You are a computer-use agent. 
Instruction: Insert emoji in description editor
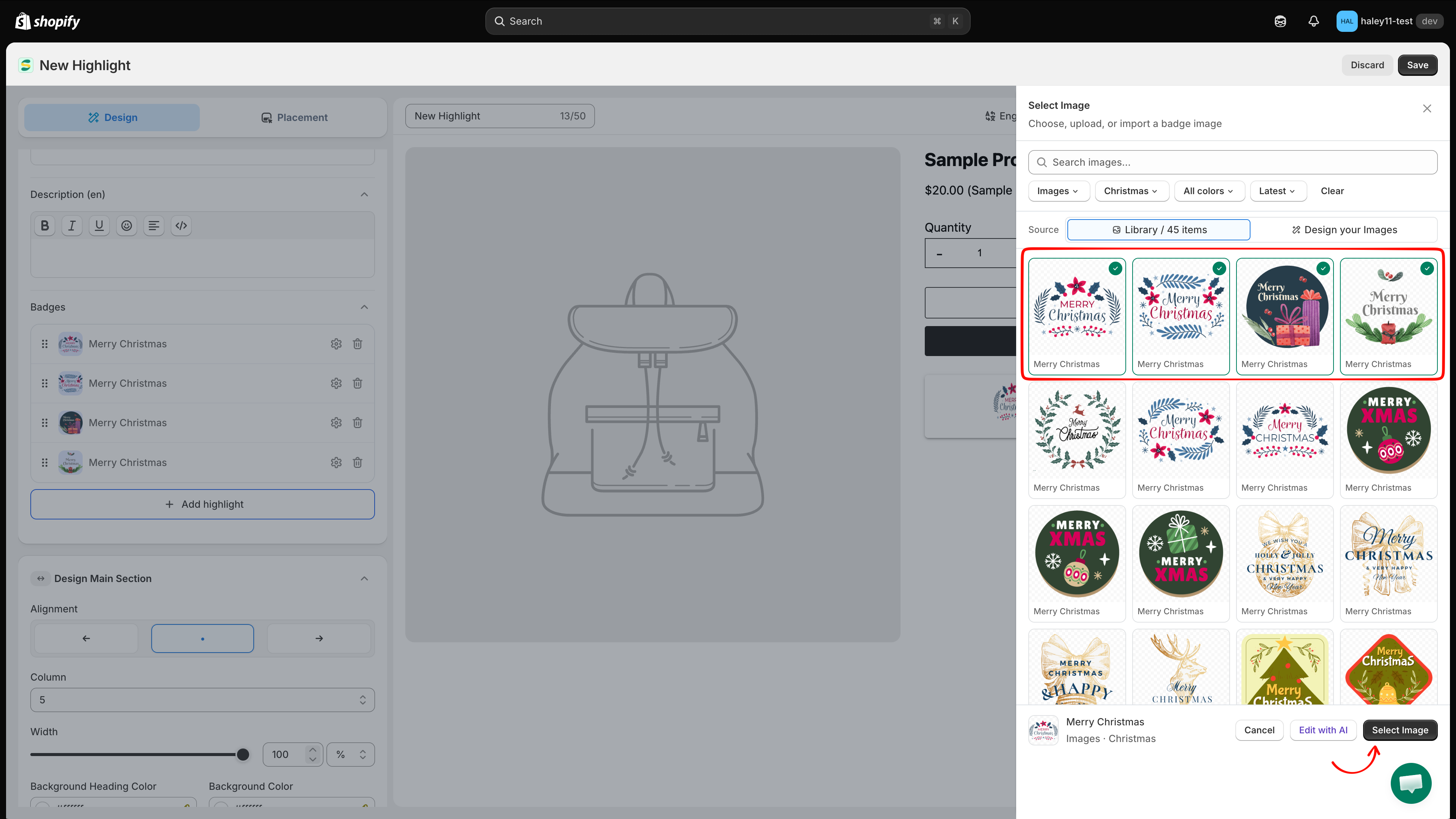click(x=127, y=226)
